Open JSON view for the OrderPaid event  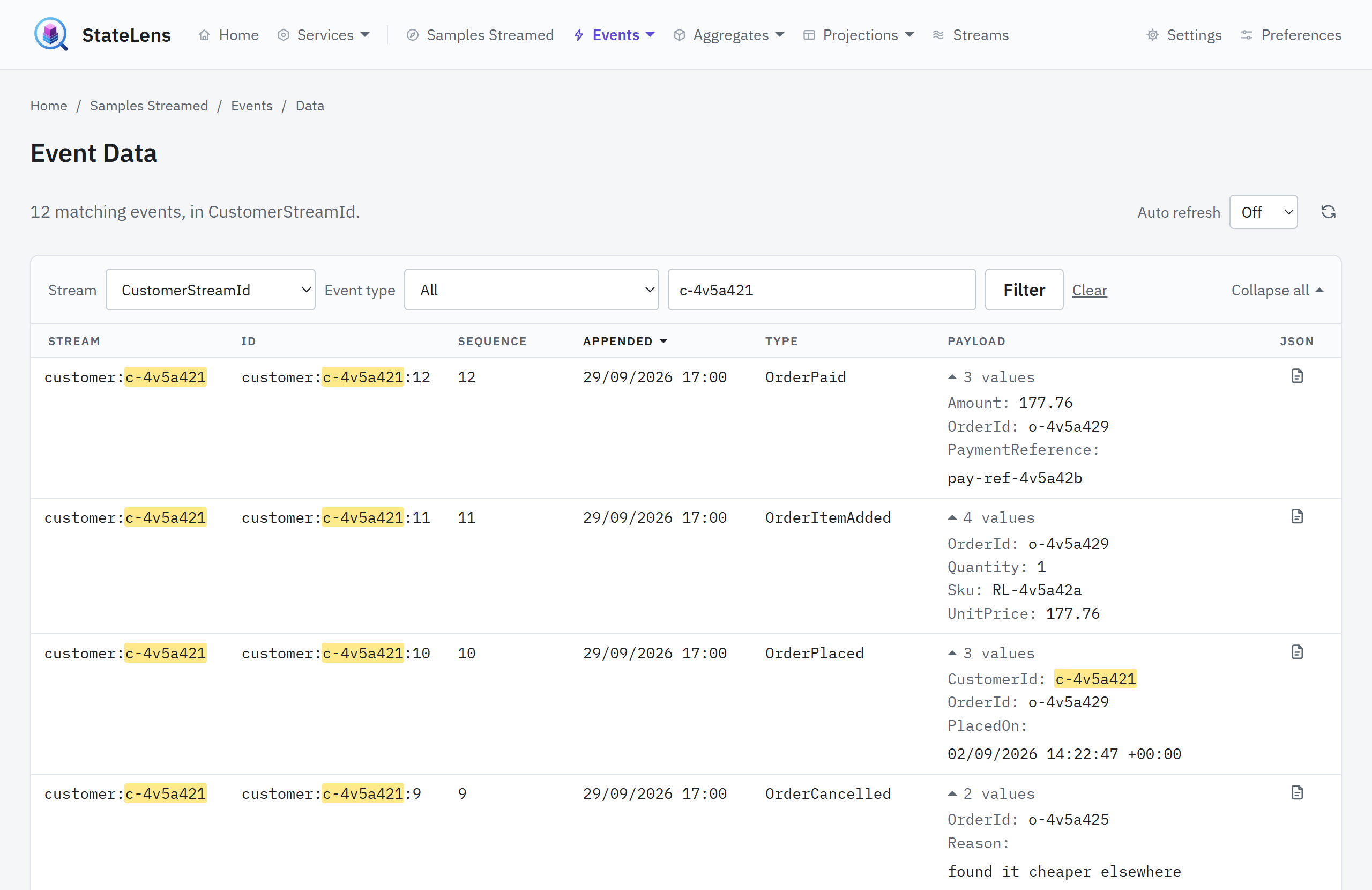1297,376
